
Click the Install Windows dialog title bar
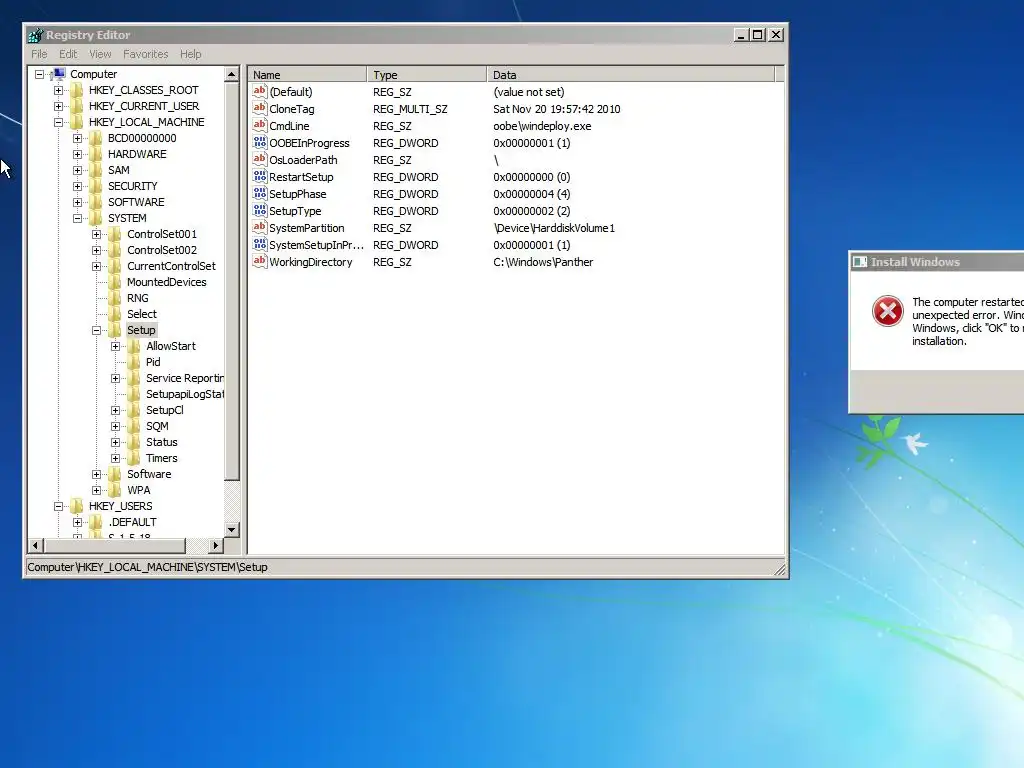[x=936, y=262]
